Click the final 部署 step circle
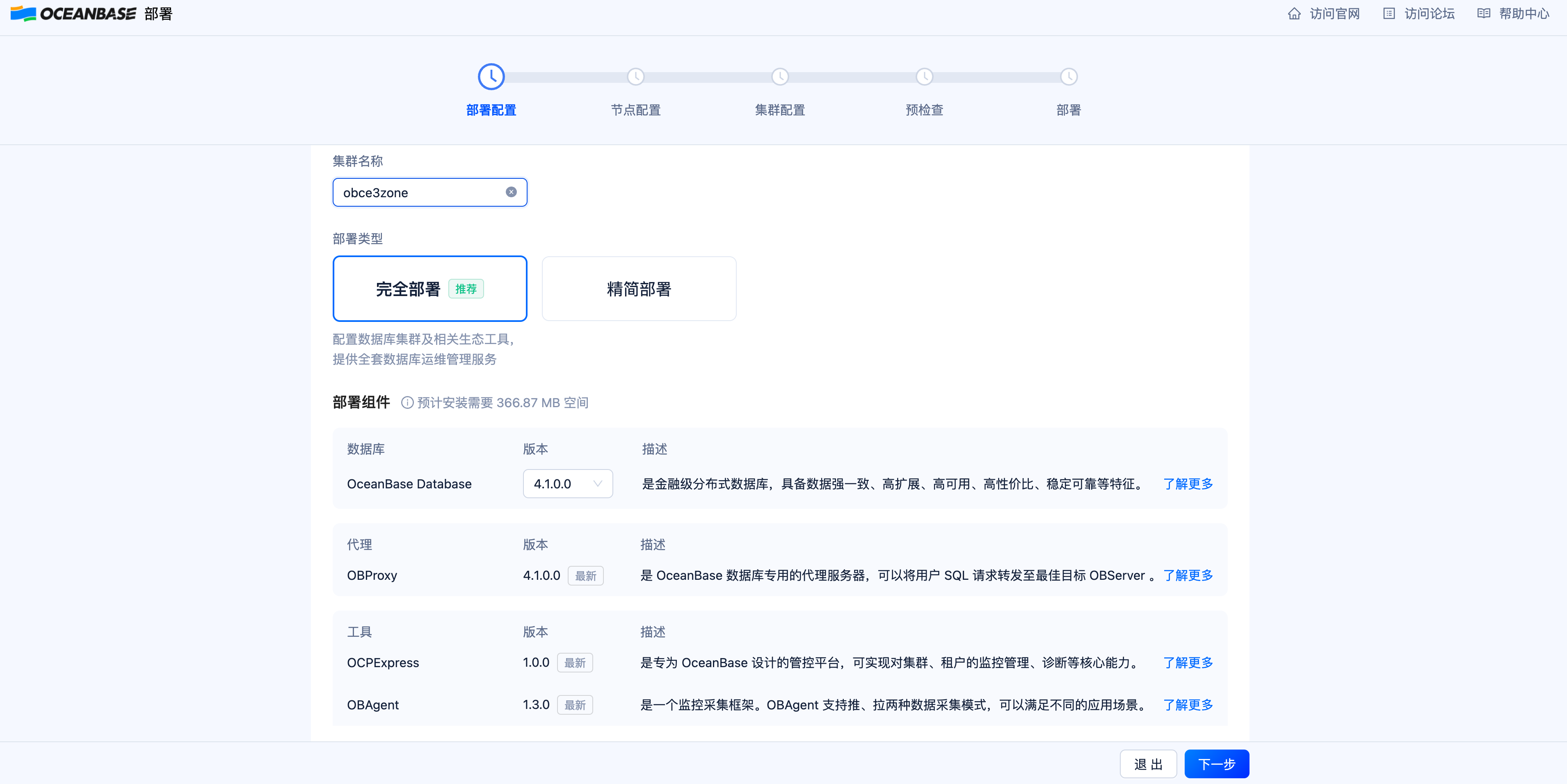The width and height of the screenshot is (1567, 784). (x=1069, y=77)
